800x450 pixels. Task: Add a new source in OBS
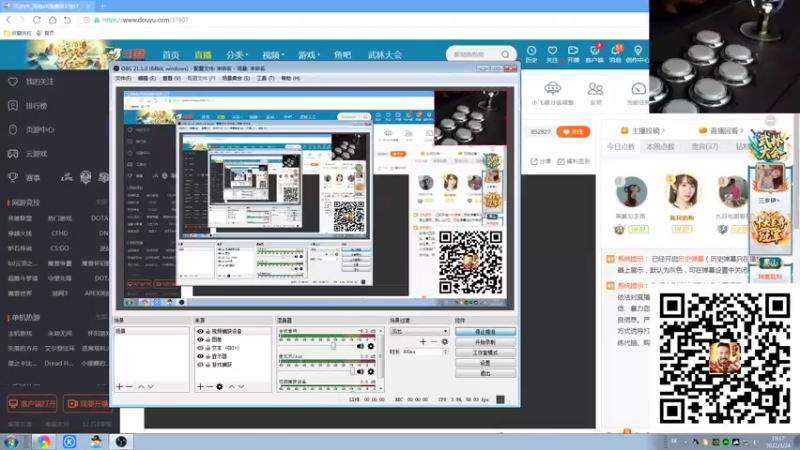click(200, 387)
